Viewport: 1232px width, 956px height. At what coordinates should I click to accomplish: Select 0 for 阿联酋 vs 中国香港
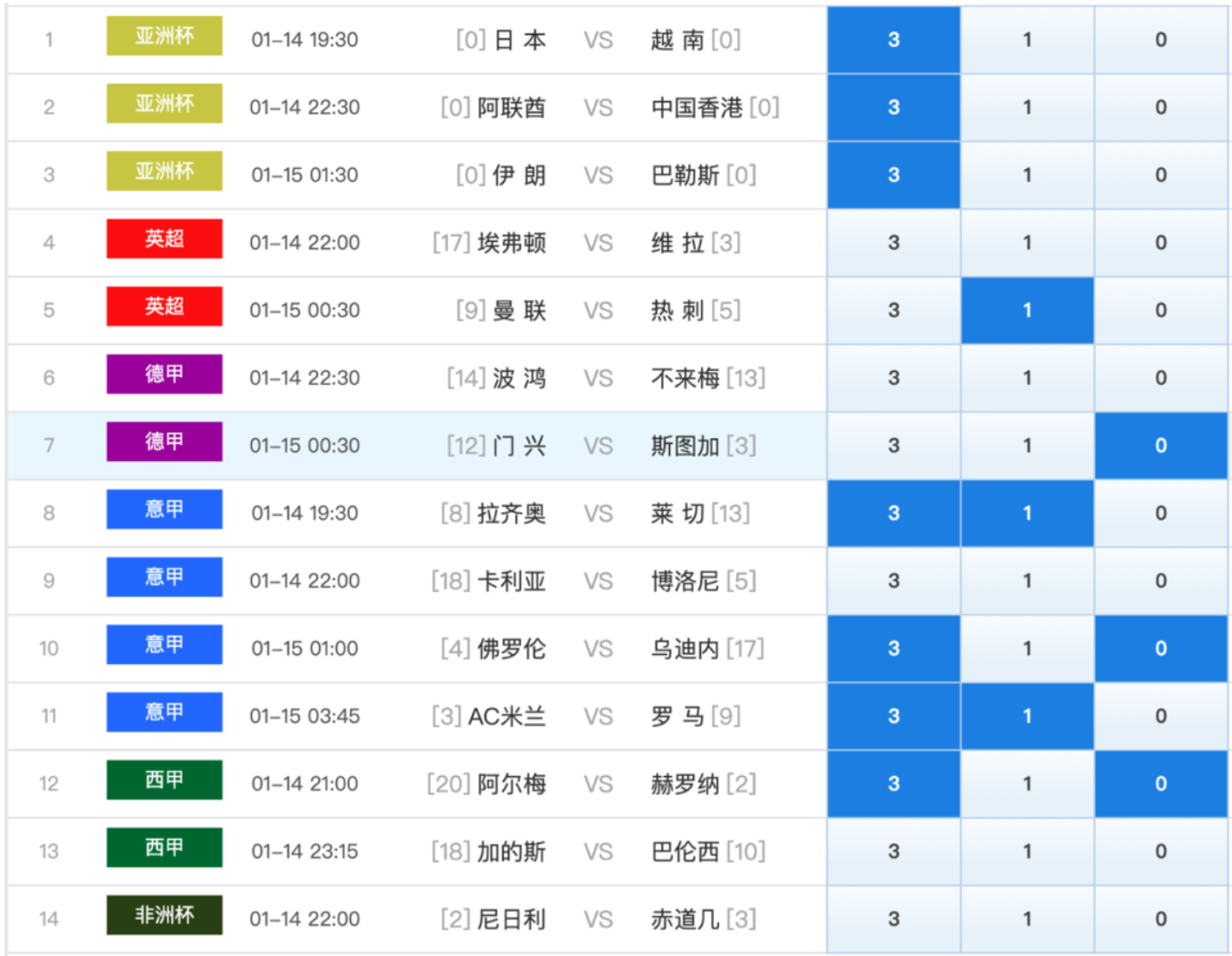(1161, 107)
